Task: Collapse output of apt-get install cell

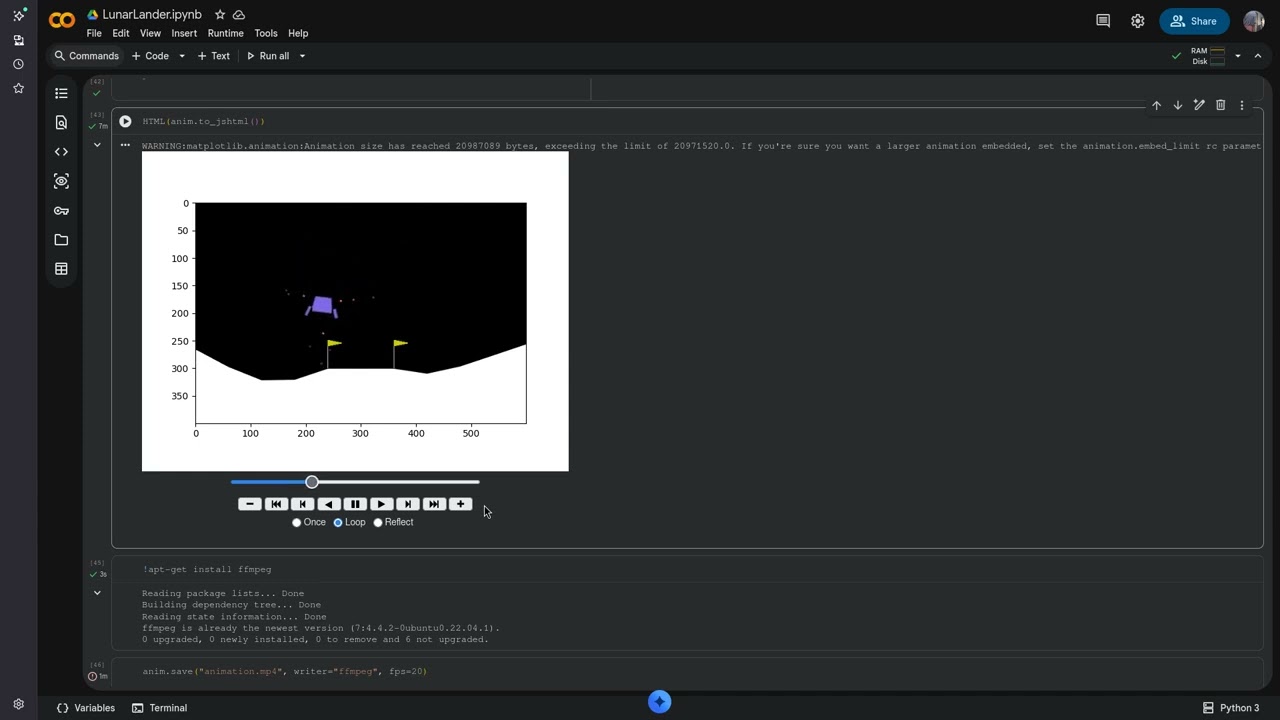Action: (97, 593)
